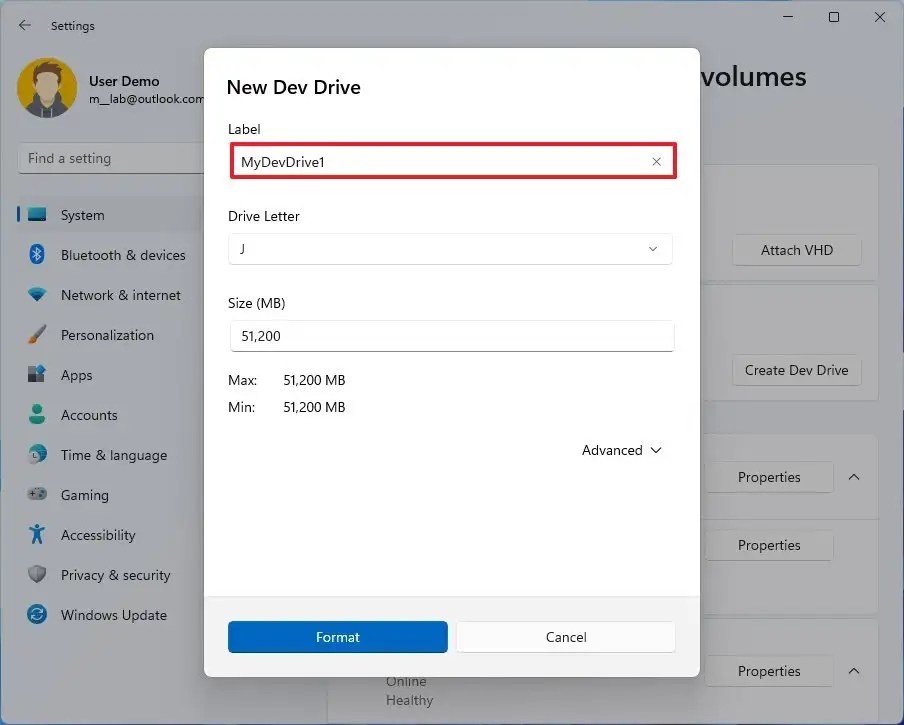Click the back arrow in Settings

pos(24,25)
